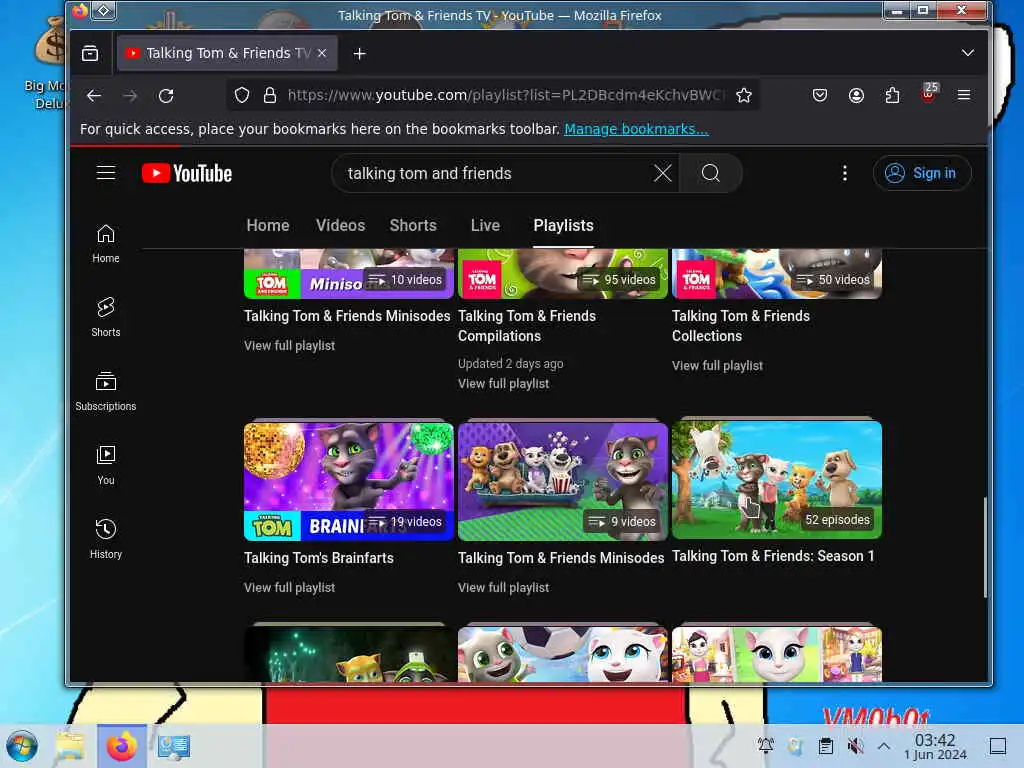The width and height of the screenshot is (1024, 768).
Task: Open the Brainfarts 19 videos thumbnail
Action: [x=349, y=481]
